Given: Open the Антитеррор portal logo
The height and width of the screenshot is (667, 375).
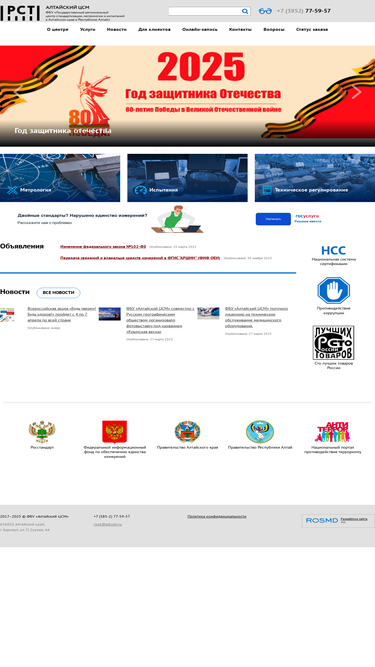Looking at the screenshot, I should [332, 432].
